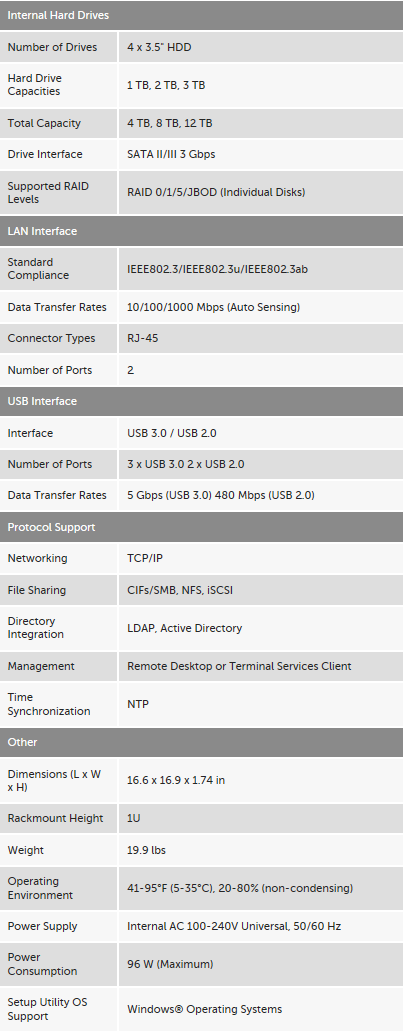This screenshot has height=1032, width=403.
Task: Select the 96 W (Maximum) power consumption value
Action: coord(170,964)
